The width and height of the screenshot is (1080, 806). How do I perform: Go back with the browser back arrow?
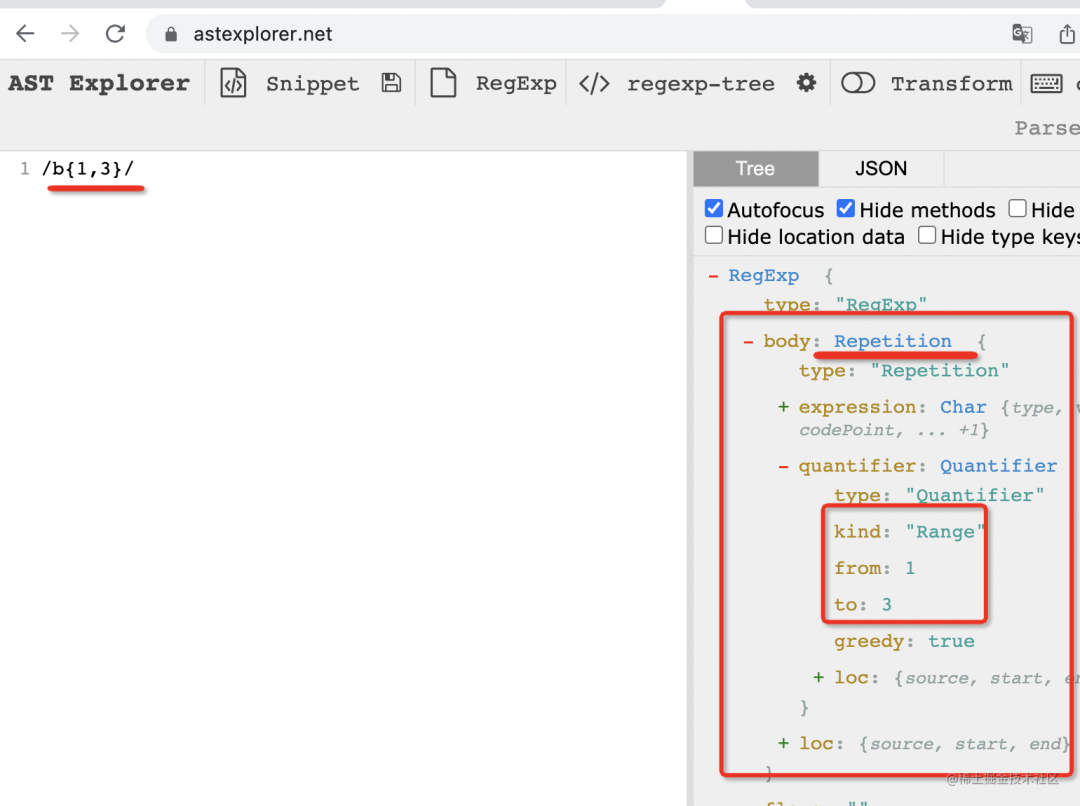[25, 33]
